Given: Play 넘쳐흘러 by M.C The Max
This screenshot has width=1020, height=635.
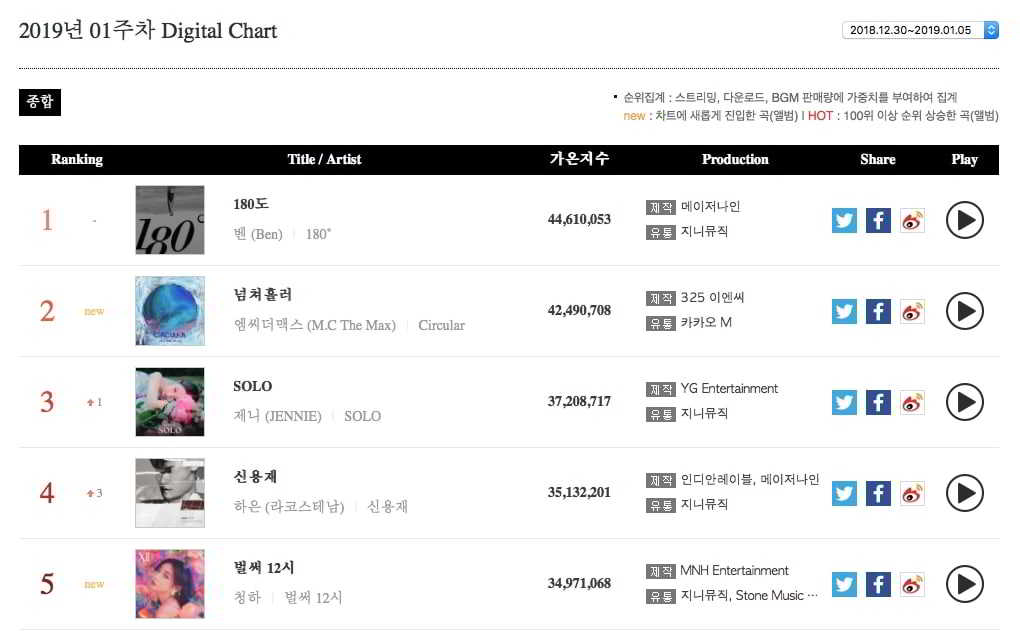Looking at the screenshot, I should coord(964,311).
